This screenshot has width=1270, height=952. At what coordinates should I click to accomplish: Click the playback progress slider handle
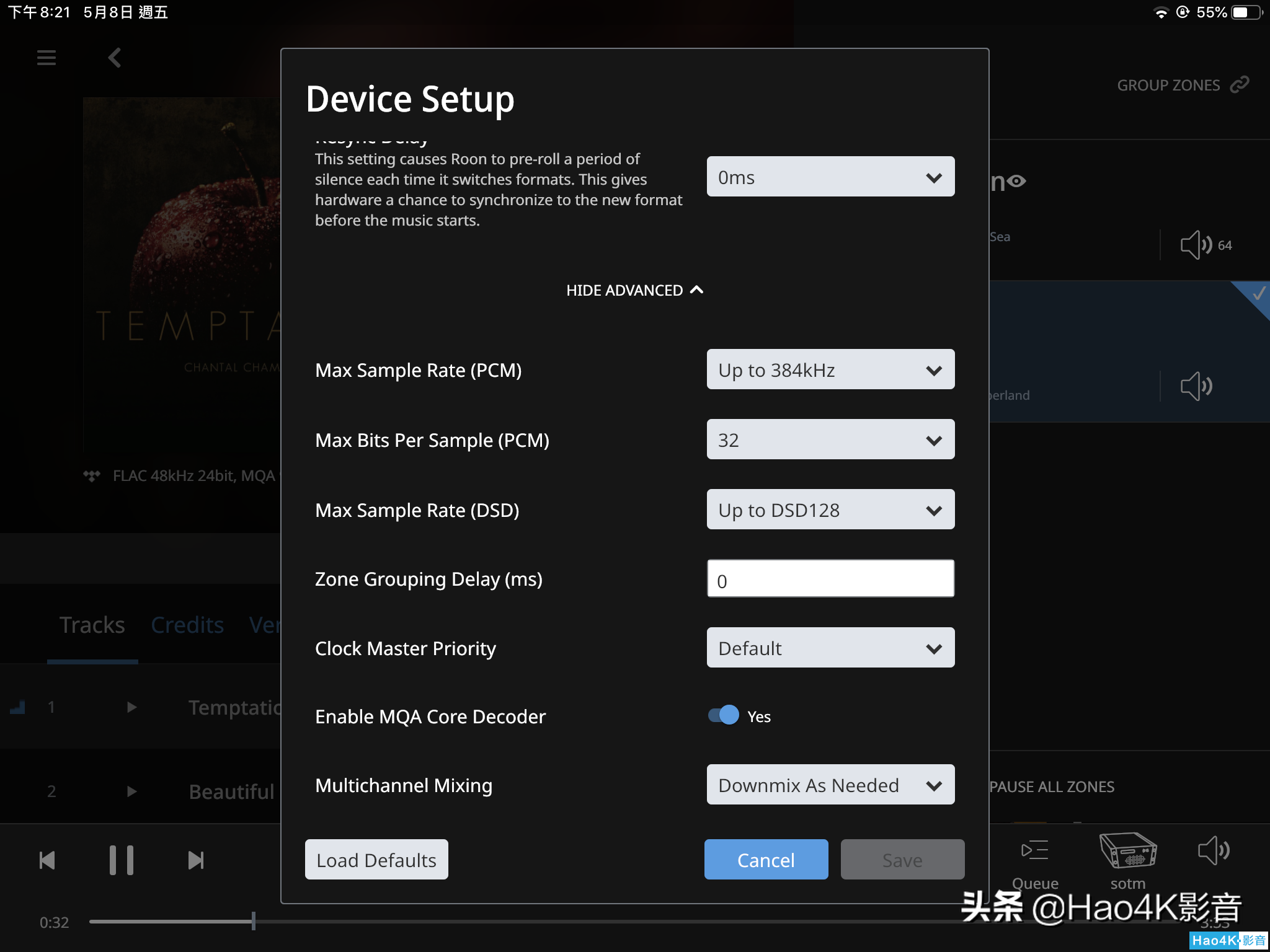click(x=253, y=921)
